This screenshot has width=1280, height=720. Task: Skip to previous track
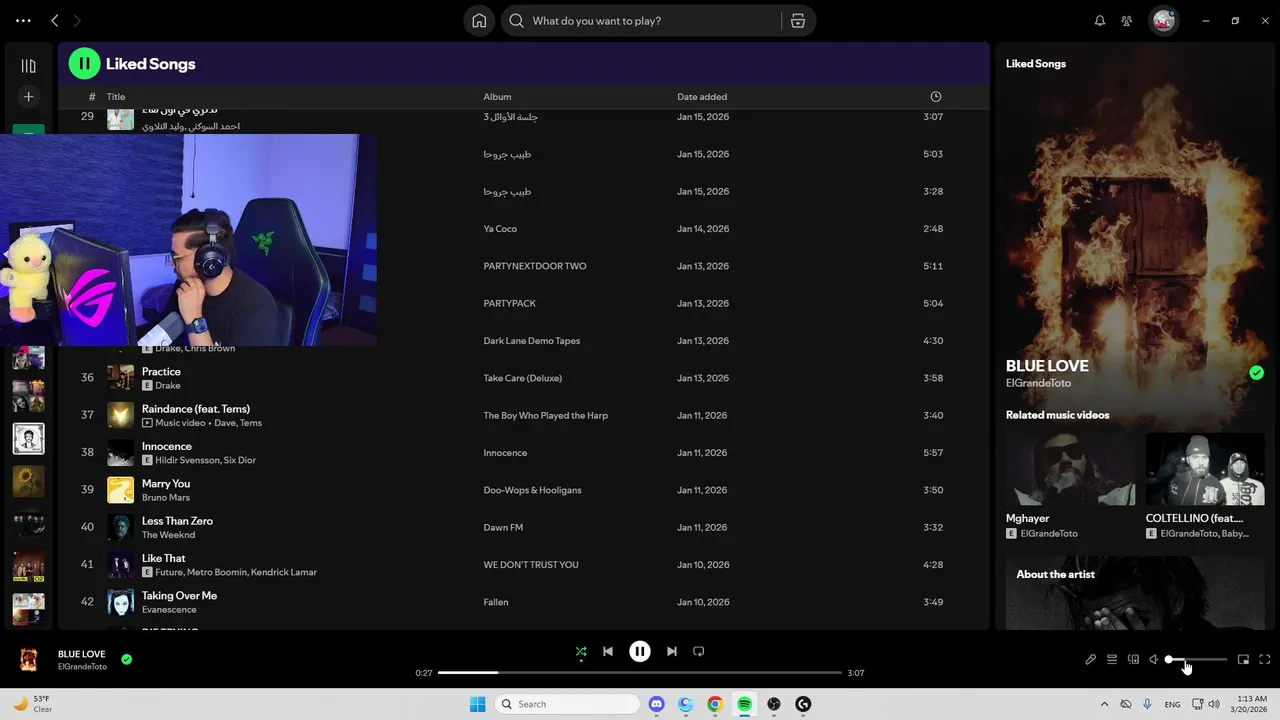608,651
